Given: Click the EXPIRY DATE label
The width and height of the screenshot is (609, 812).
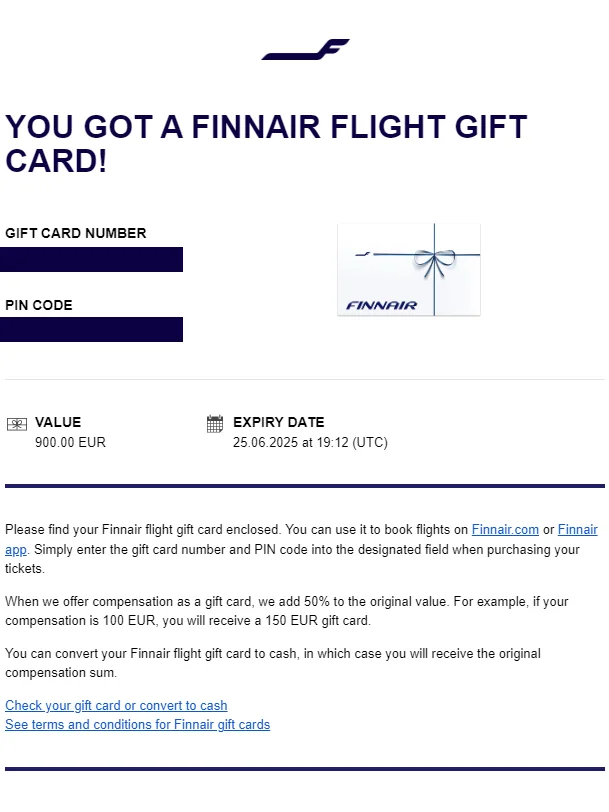Looking at the screenshot, I should click(x=279, y=422).
